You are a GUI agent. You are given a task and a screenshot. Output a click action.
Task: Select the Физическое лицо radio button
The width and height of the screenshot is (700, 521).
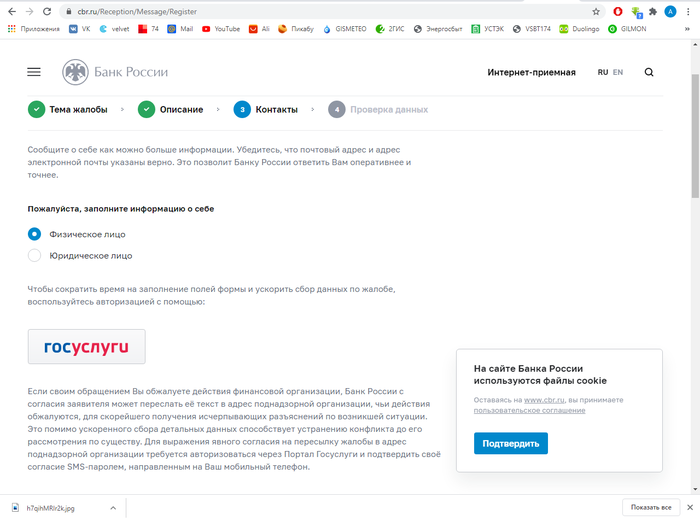(x=35, y=234)
